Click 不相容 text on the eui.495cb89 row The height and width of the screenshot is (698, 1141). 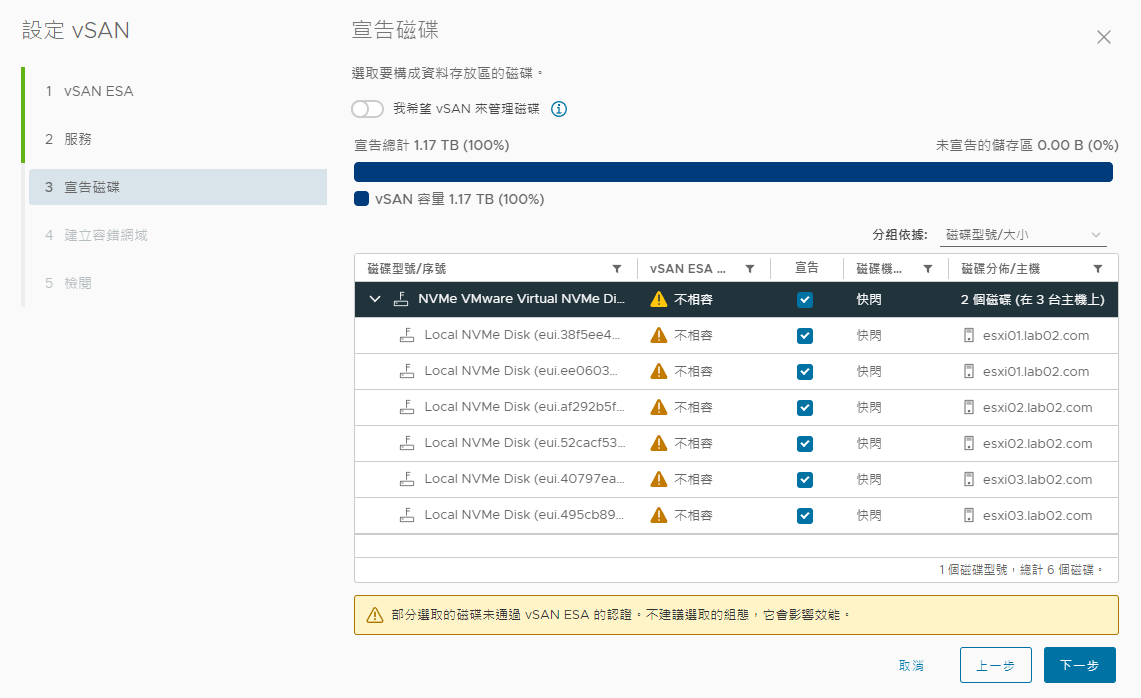point(693,515)
